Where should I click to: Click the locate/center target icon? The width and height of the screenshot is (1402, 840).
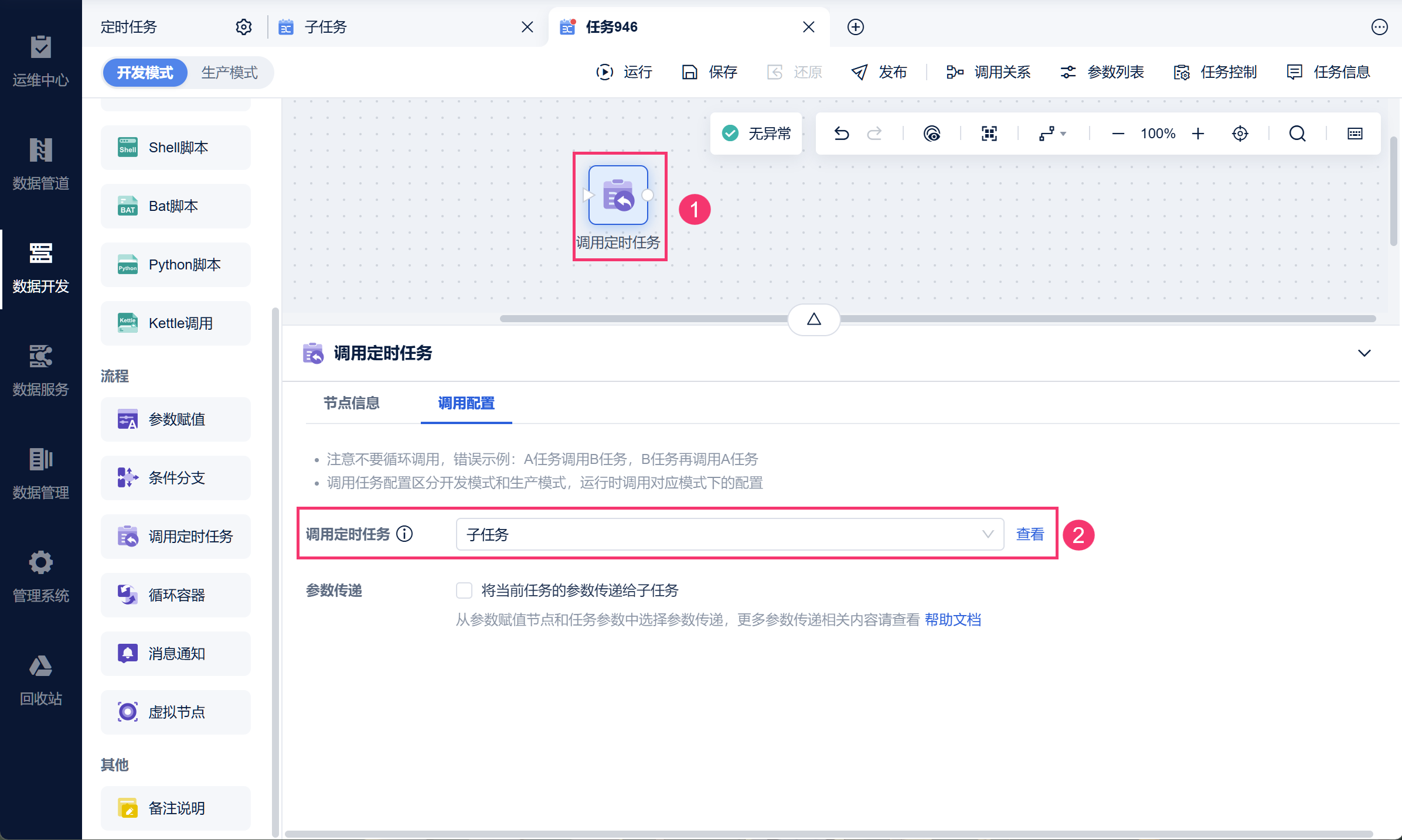pos(1240,134)
